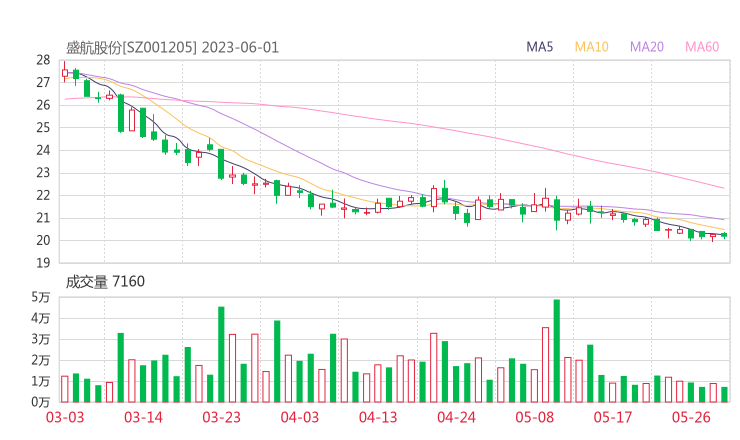Click the 03-03 date axis label
Image resolution: width=740 pixels, height=440 pixels.
click(x=65, y=417)
